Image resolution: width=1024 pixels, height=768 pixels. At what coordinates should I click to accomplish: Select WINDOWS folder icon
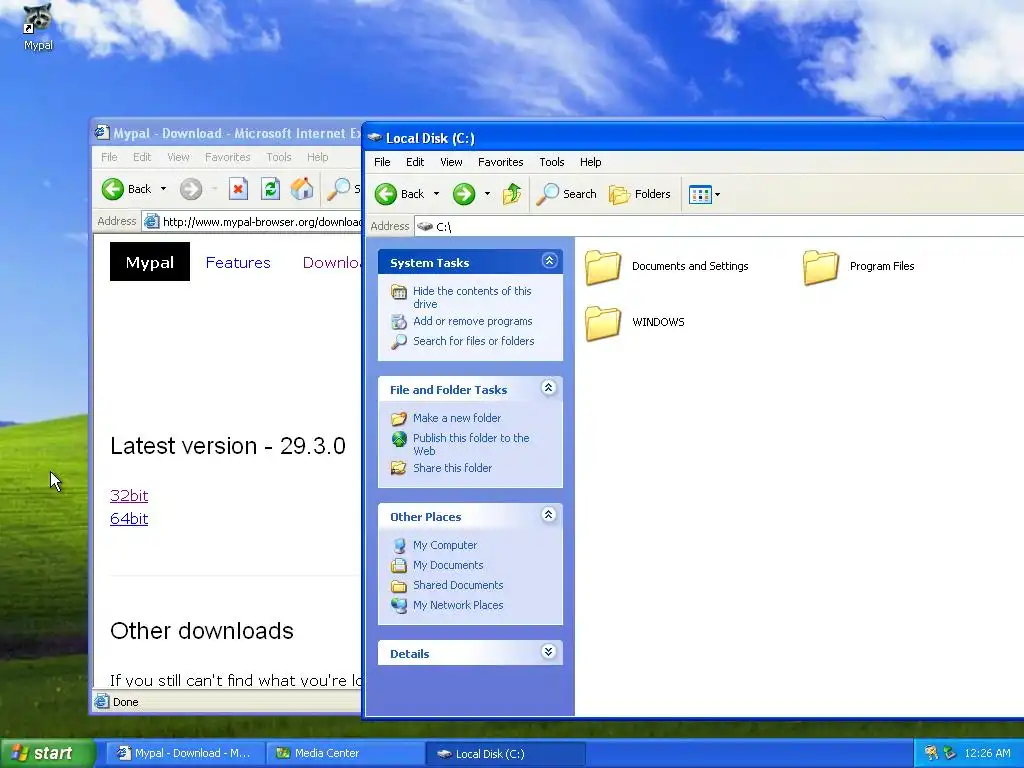[602, 323]
